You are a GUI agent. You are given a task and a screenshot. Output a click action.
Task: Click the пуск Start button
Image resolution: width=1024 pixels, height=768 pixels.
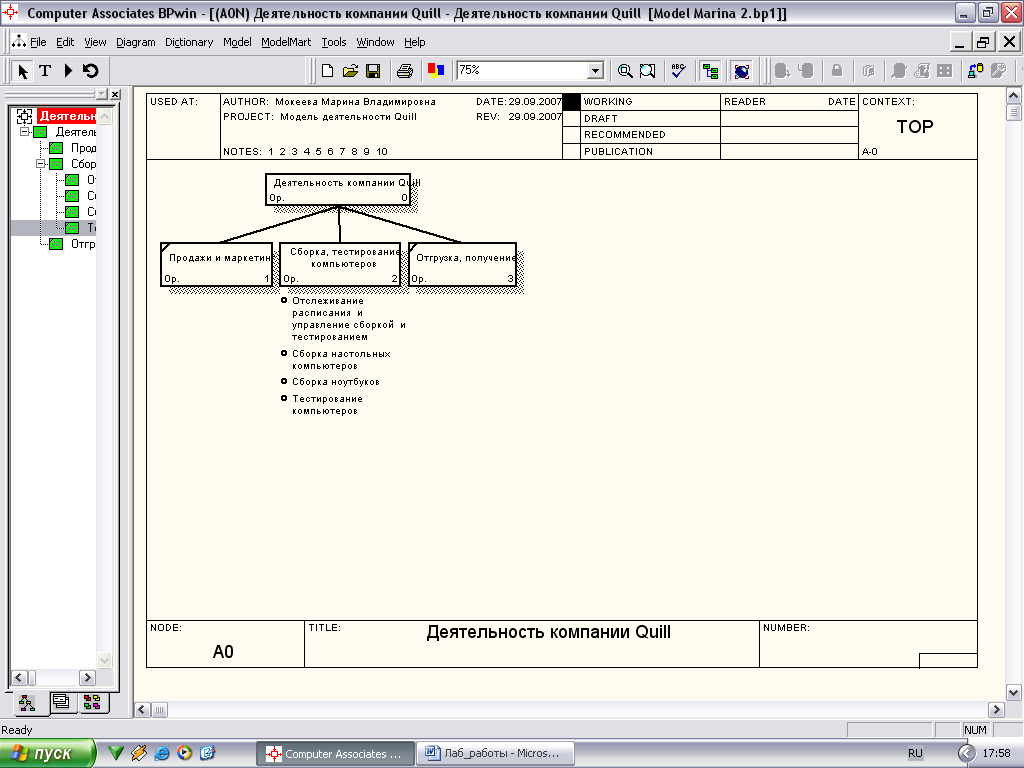(48, 753)
